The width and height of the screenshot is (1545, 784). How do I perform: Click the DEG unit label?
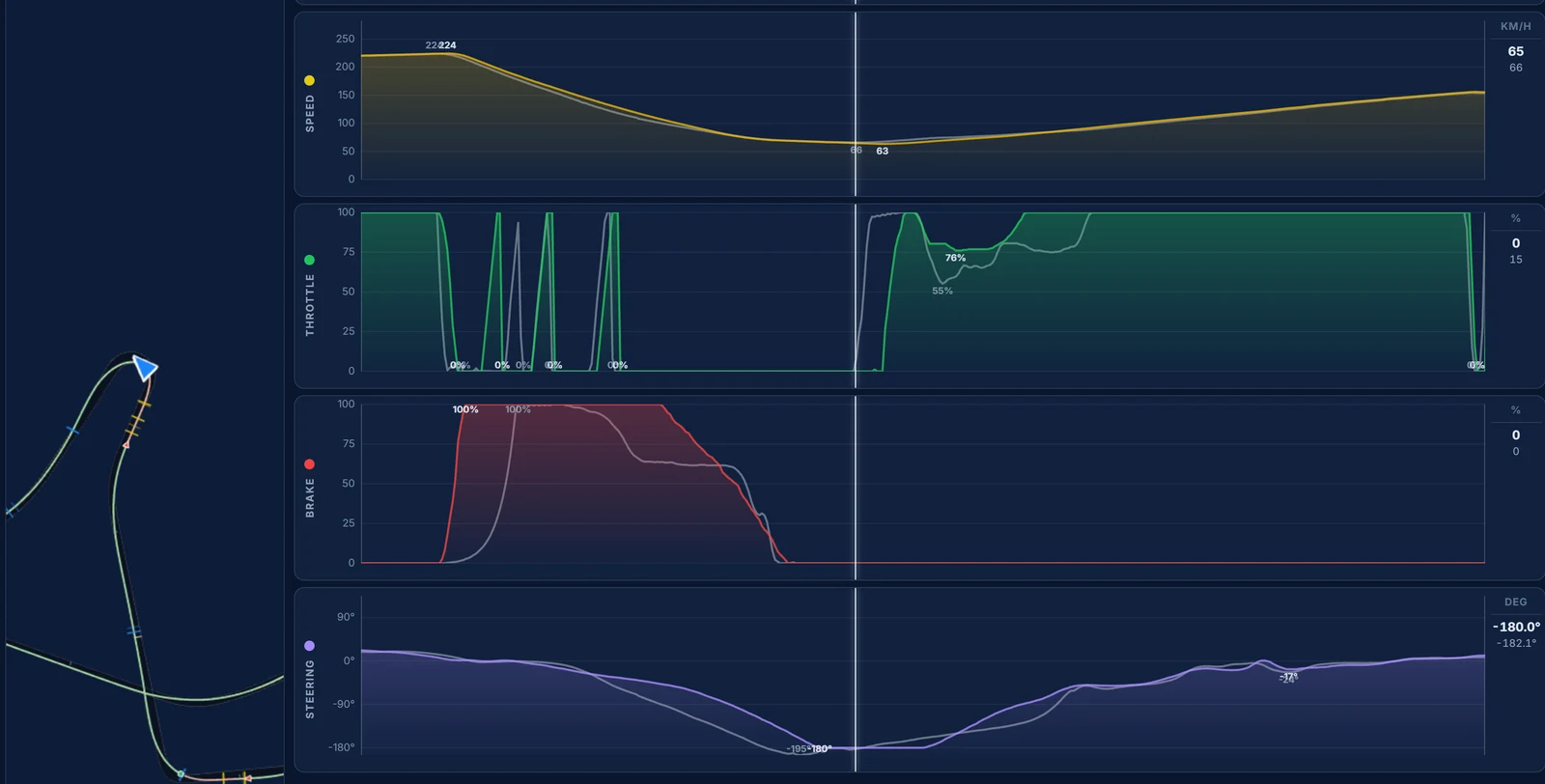pyautogui.click(x=1515, y=602)
